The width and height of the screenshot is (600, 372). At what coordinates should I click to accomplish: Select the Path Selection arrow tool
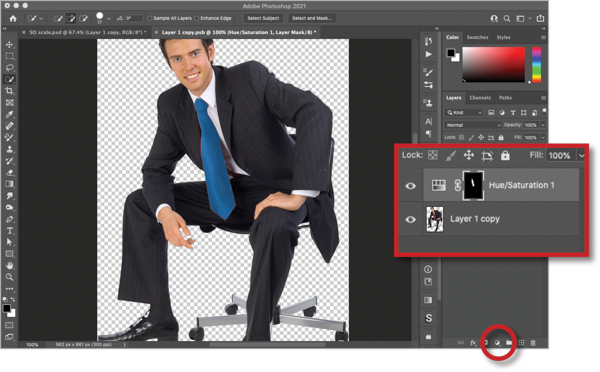(9, 242)
